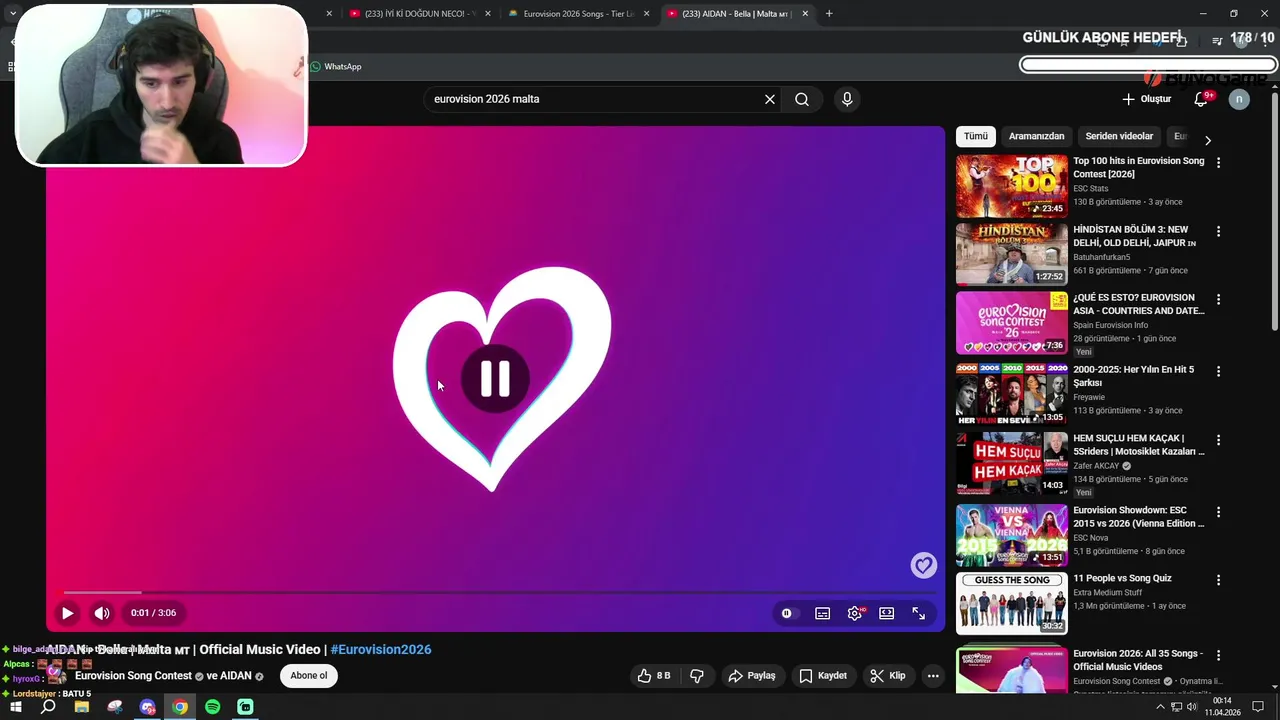Viewport: 1280px width, 720px height.
Task: Open options for HİNDİSTAN BÖLÜM 3 video
Action: point(1218,231)
